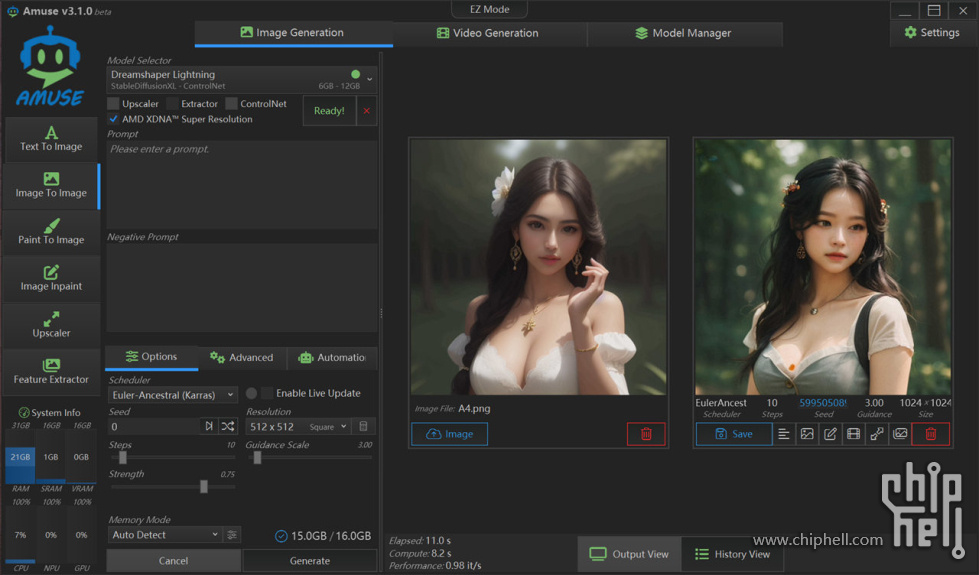Adjust the Guidance Scale slider handle

click(x=257, y=458)
